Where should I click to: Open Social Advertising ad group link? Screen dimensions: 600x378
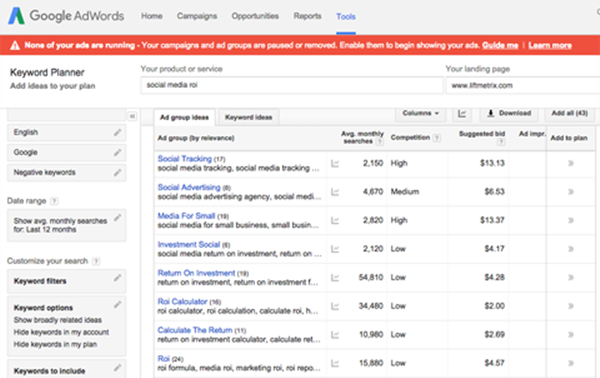click(x=189, y=187)
